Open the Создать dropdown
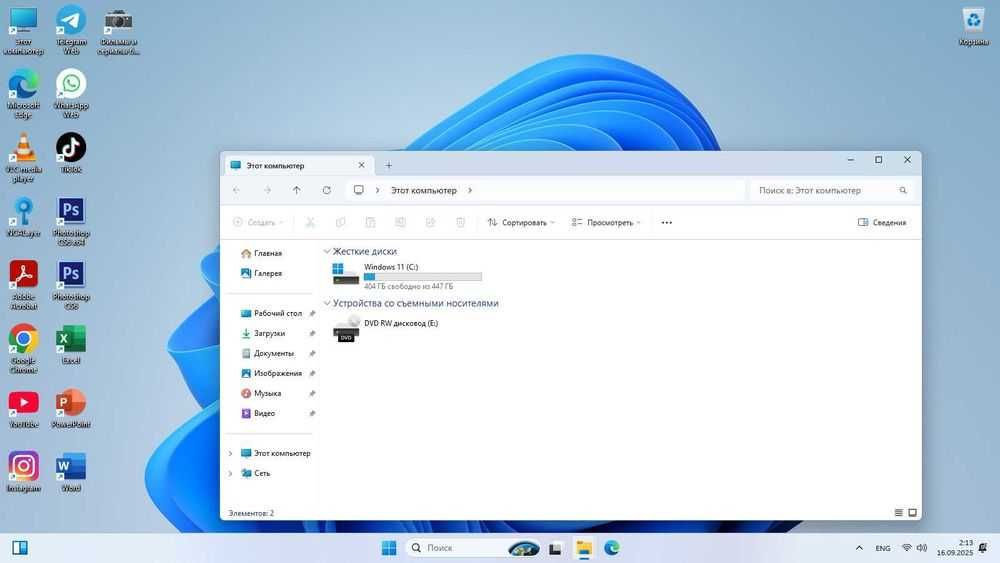This screenshot has height=563, width=1000. (x=258, y=222)
